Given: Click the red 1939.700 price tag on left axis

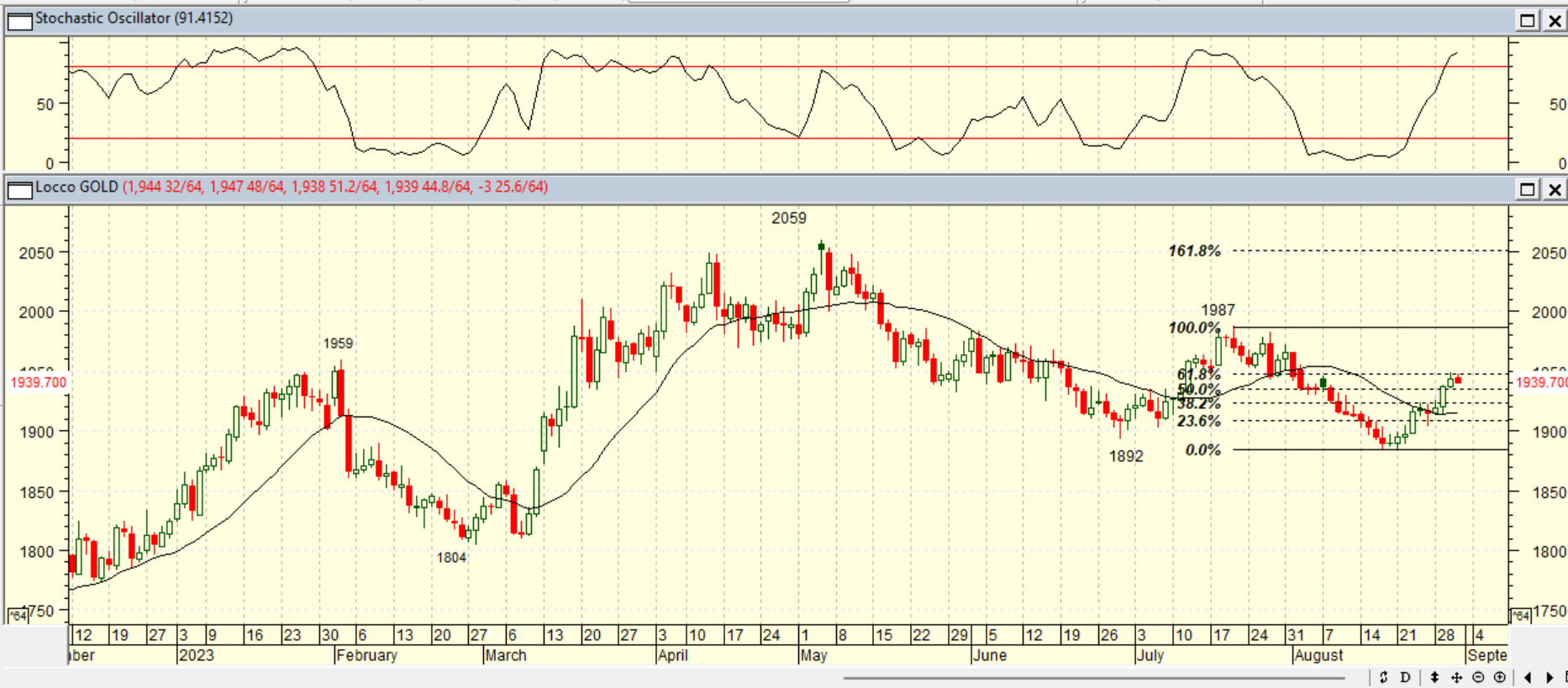Looking at the screenshot, I should (38, 383).
